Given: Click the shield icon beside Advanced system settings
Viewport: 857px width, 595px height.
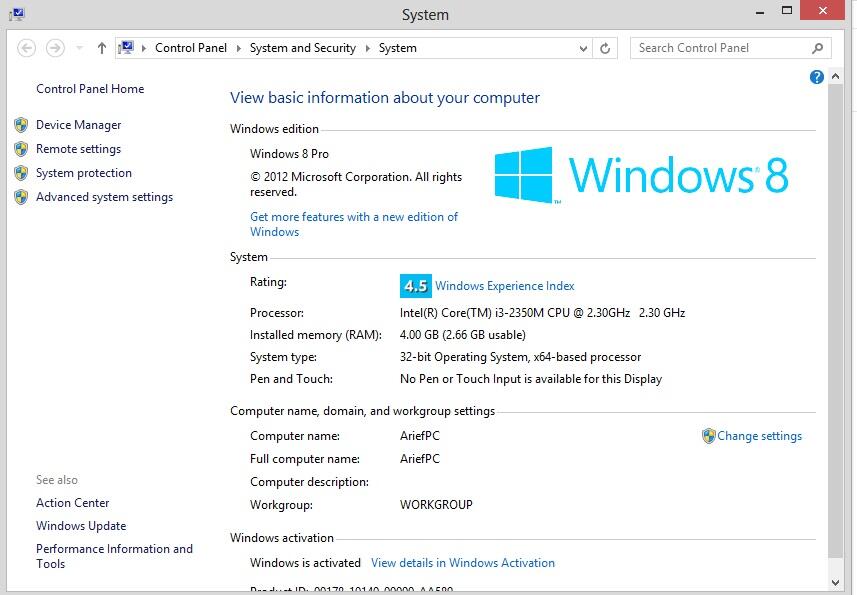Looking at the screenshot, I should tap(21, 197).
